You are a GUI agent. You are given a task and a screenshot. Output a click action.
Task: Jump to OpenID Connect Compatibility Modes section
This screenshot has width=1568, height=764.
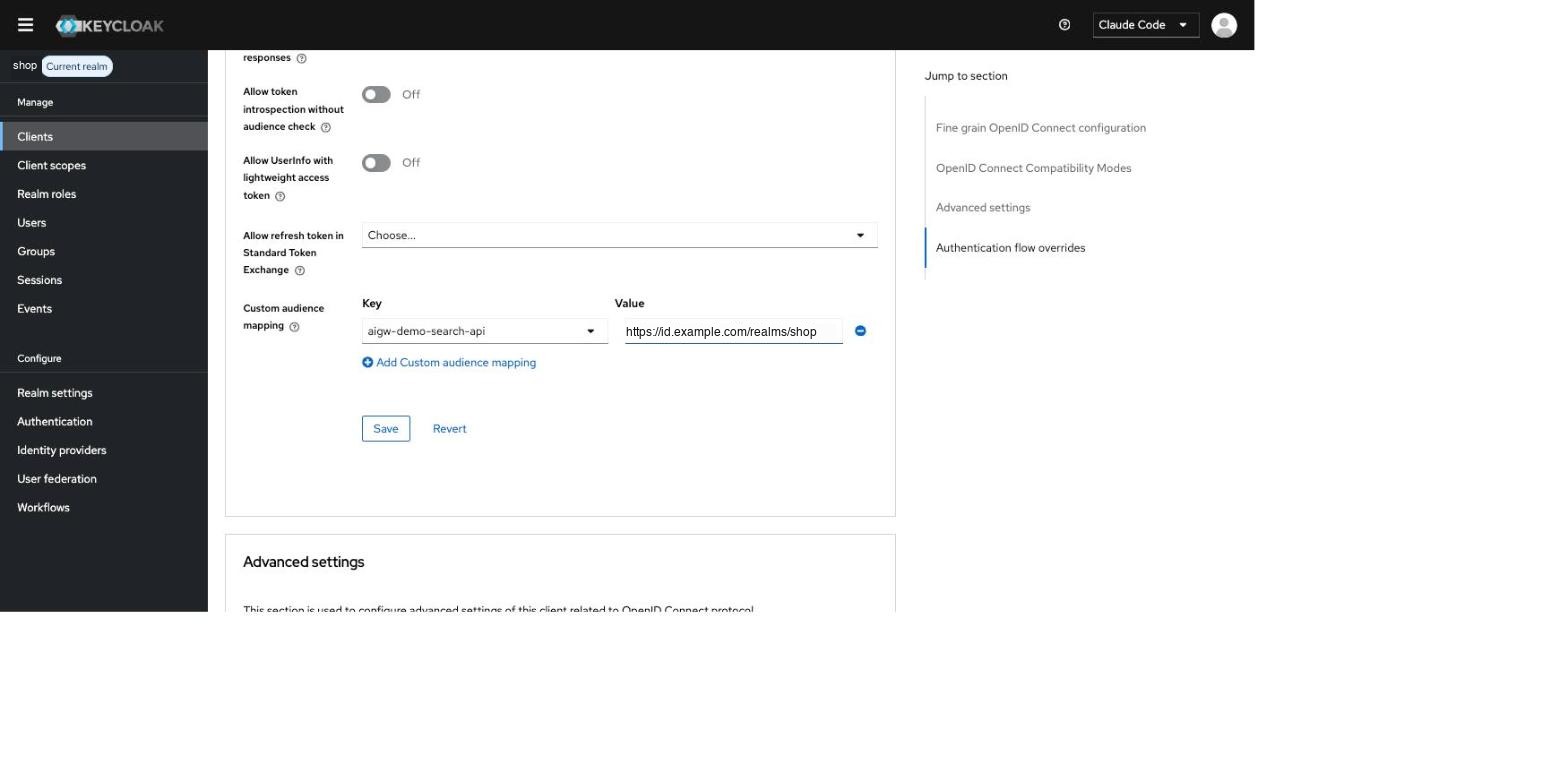pos(1034,168)
